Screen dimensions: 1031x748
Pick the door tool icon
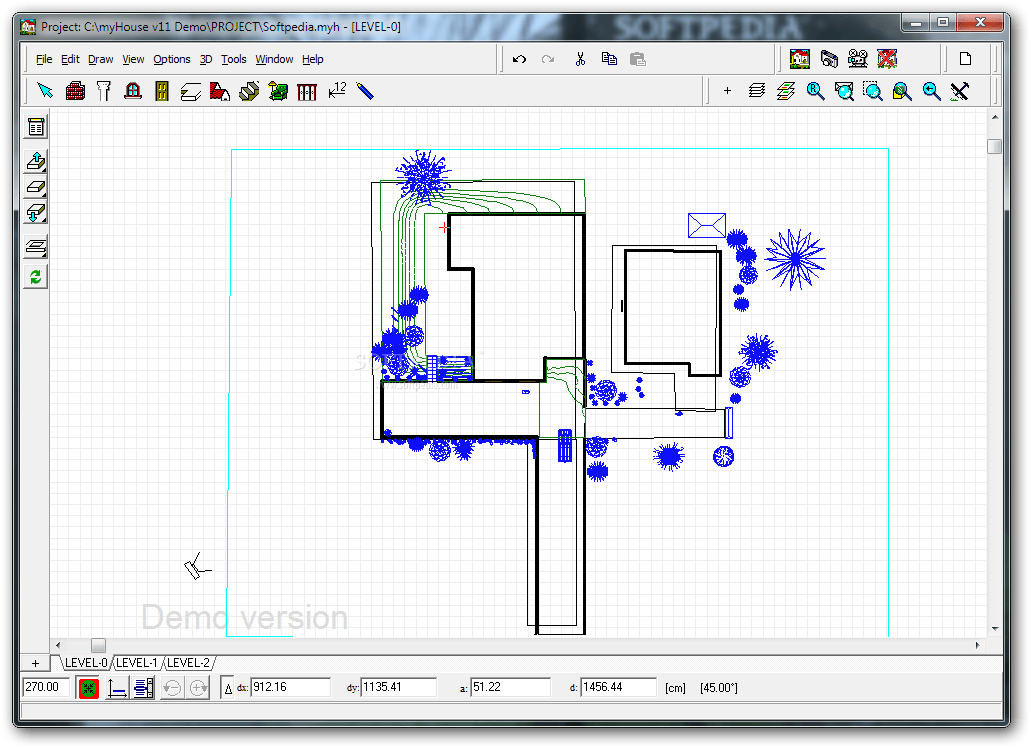point(162,91)
